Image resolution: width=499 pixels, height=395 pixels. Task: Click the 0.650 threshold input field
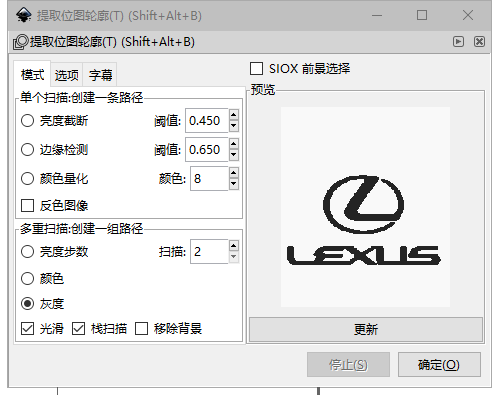pos(207,149)
